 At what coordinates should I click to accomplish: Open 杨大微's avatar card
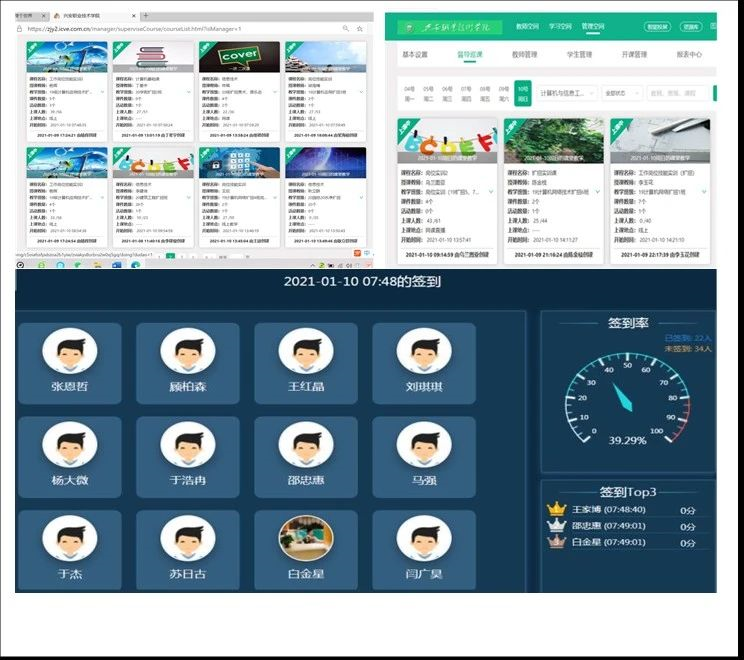click(70, 457)
